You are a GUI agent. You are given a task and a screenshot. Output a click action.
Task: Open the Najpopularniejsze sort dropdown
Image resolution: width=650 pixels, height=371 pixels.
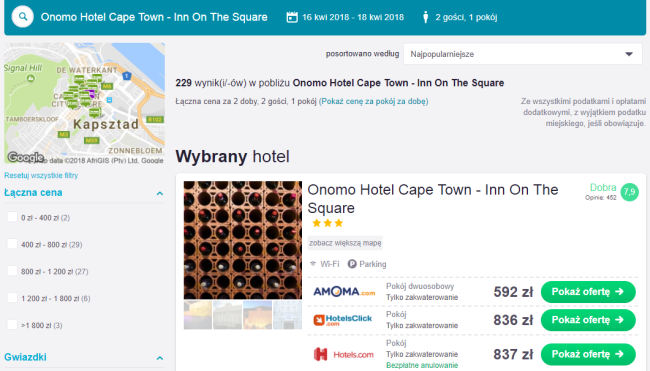[x=523, y=54]
